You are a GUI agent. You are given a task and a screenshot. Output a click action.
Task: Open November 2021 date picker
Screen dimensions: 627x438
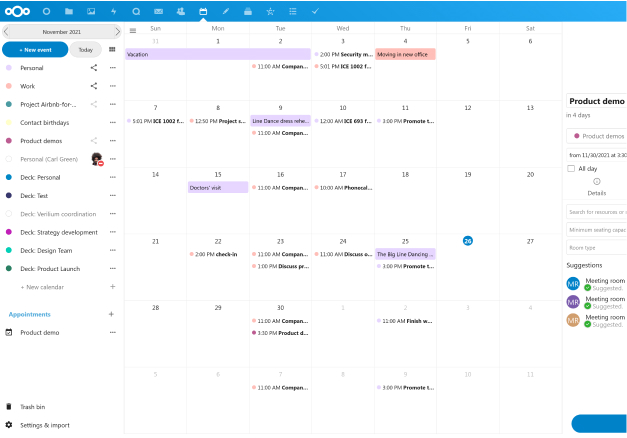click(62, 32)
